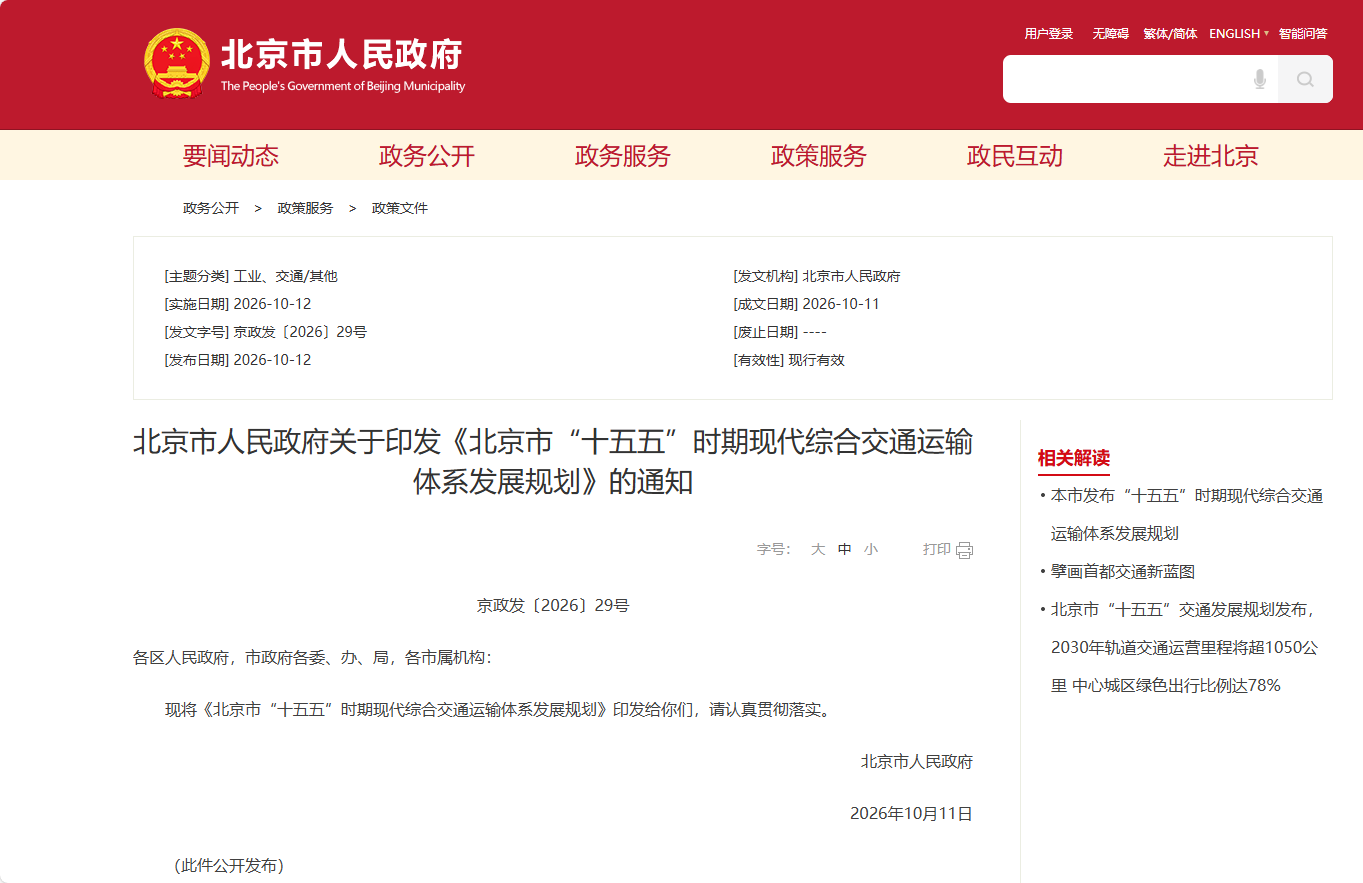1363x883 pixels.
Task: Click the 相关解读 section heading
Action: tap(1074, 459)
